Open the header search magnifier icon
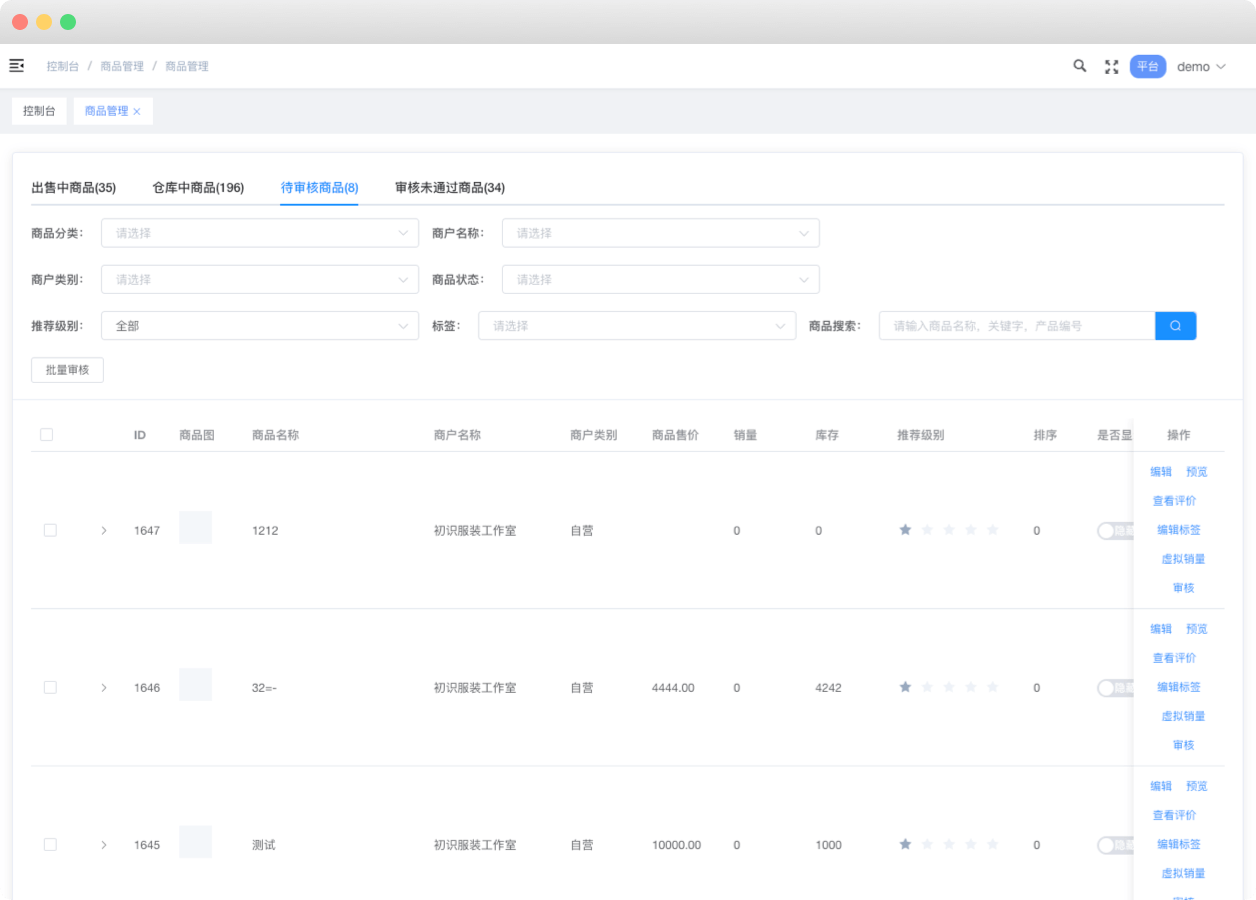The width and height of the screenshot is (1256, 900). point(1080,66)
